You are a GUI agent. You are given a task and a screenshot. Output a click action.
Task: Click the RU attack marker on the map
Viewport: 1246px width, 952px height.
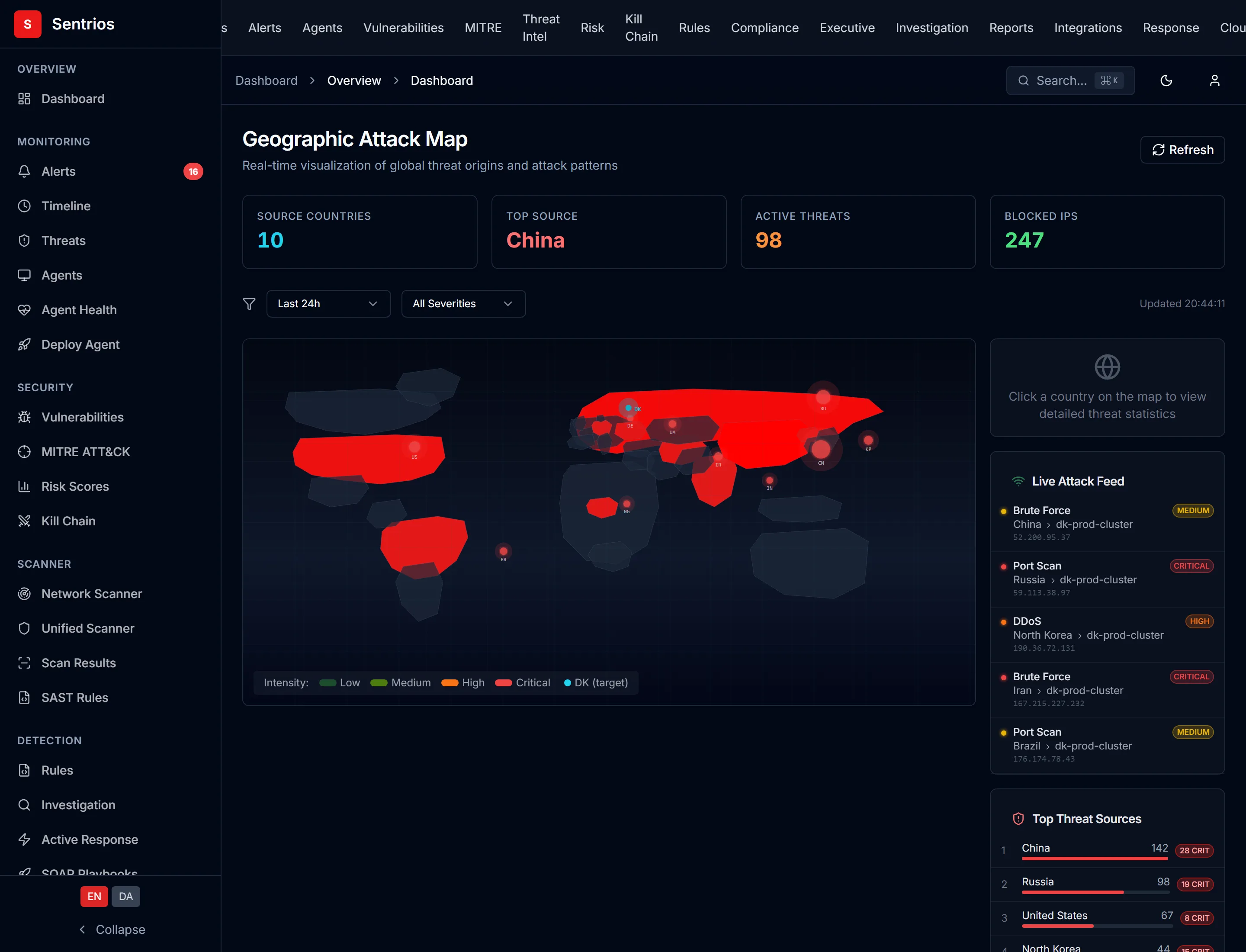pos(823,397)
